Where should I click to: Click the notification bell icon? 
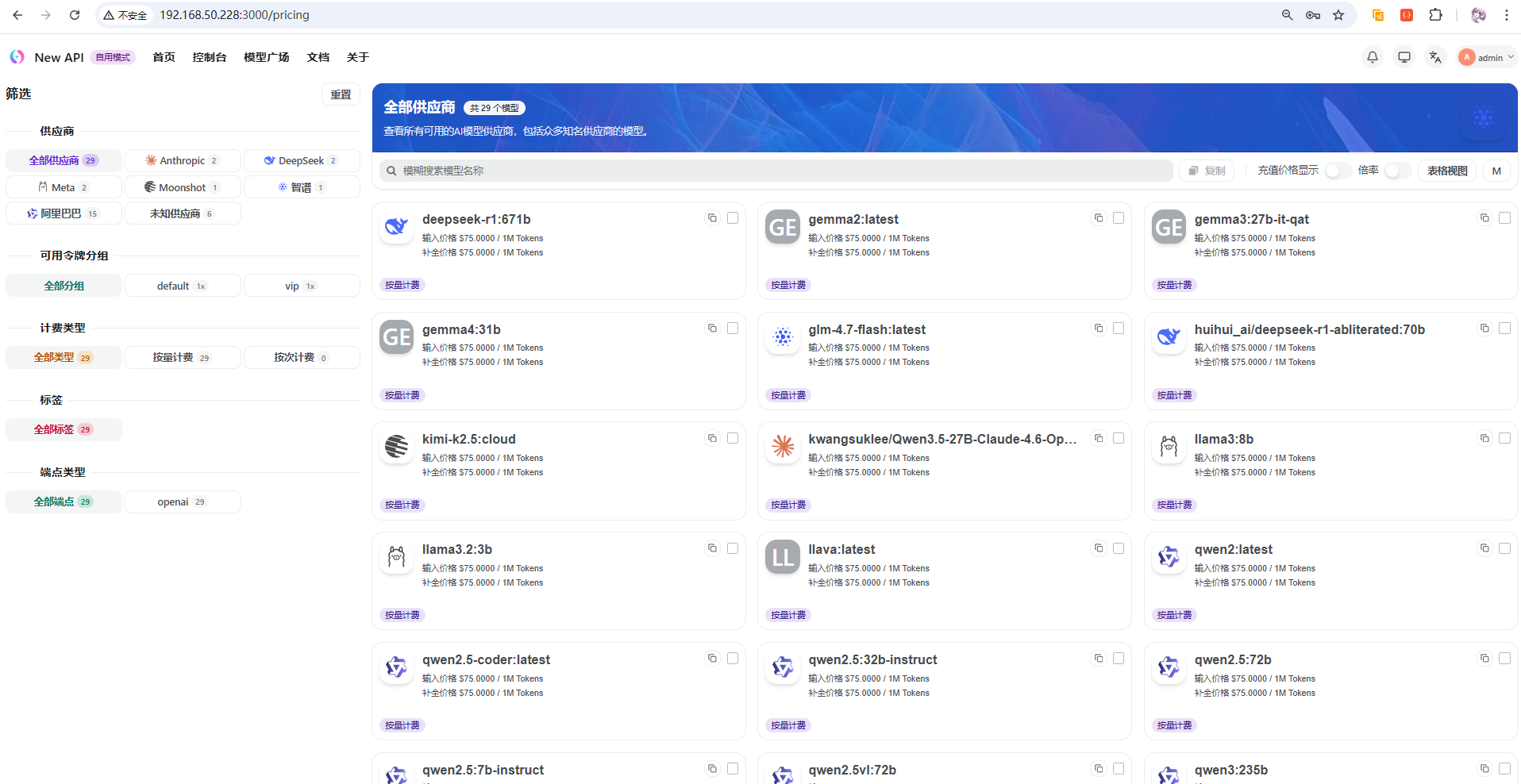click(x=1372, y=57)
